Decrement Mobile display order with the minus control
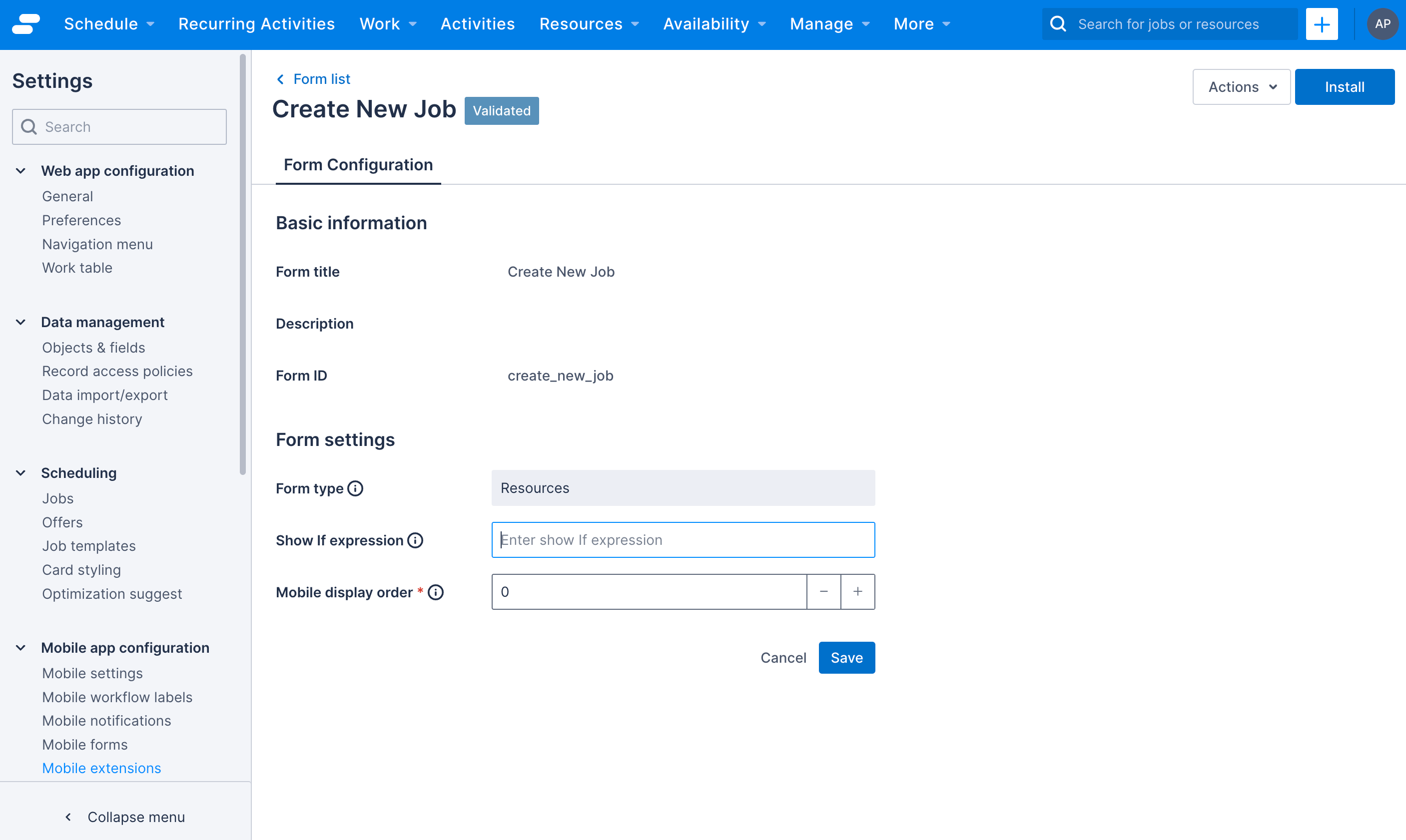This screenshot has width=1406, height=840. coord(824,591)
